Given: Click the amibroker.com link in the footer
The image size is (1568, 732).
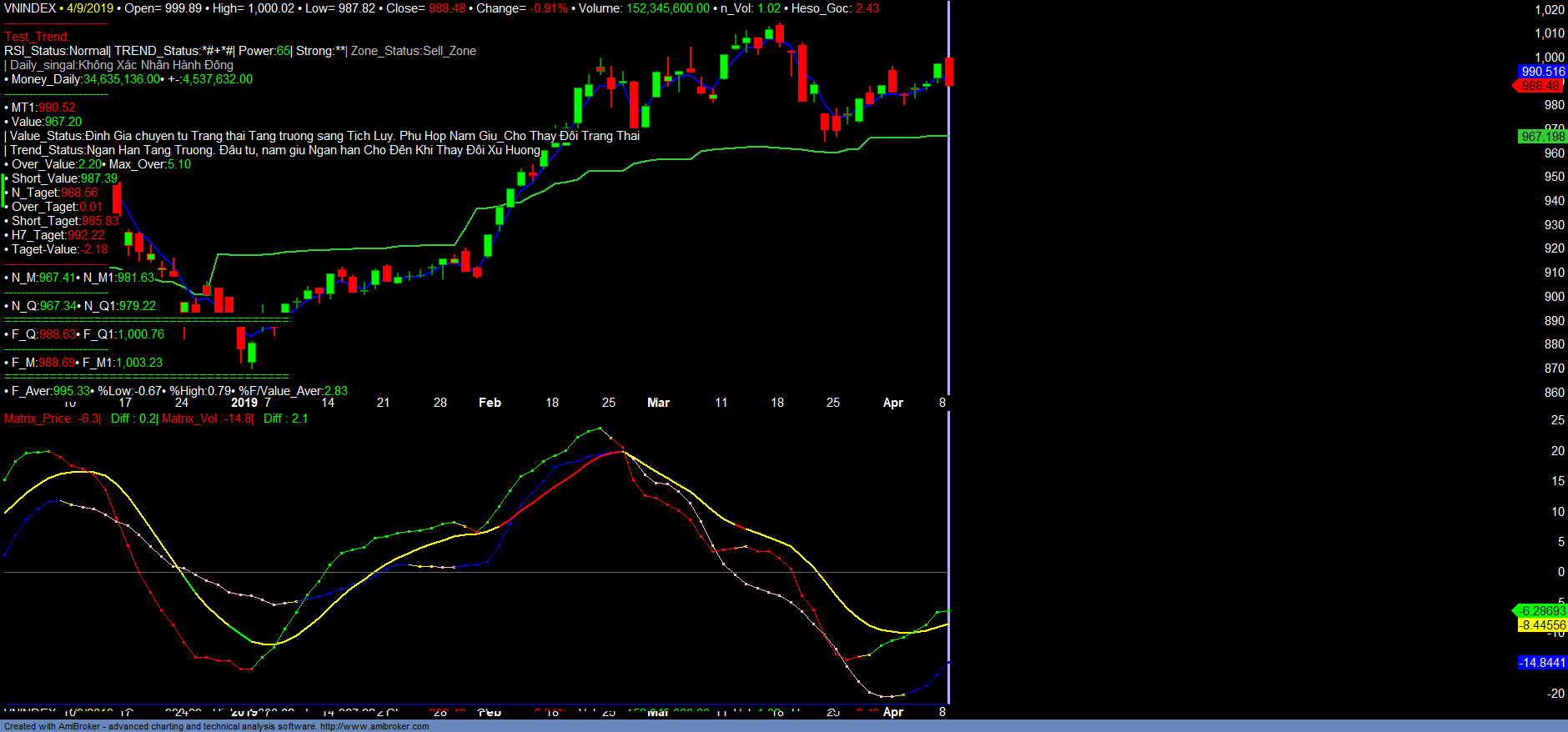Looking at the screenshot, I should point(374,726).
